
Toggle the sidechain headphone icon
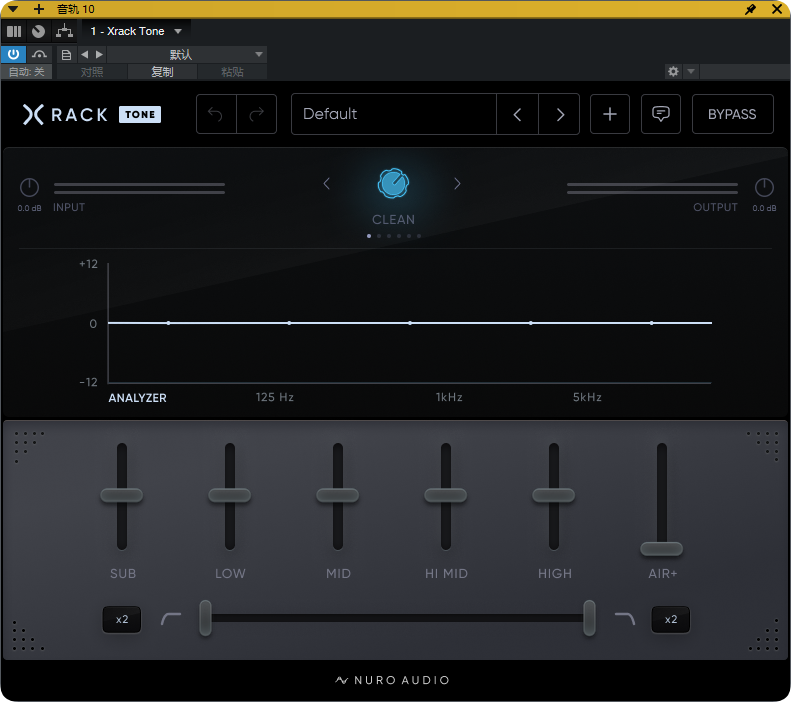click(39, 54)
